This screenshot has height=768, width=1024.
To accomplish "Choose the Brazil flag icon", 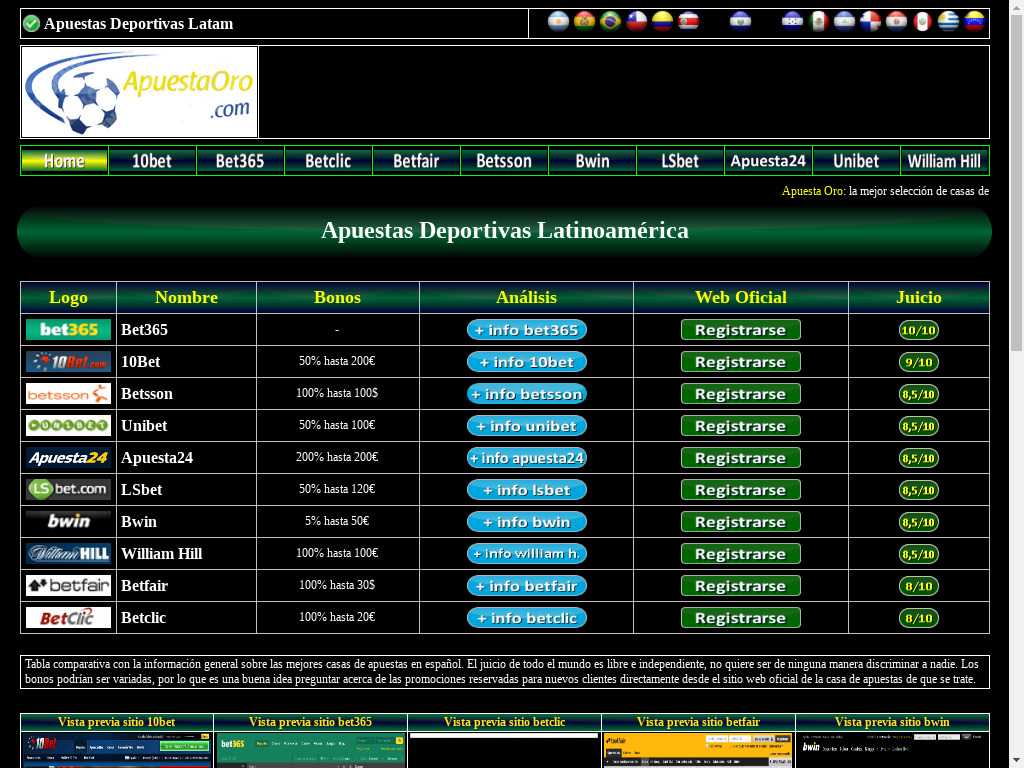I will pyautogui.click(x=611, y=22).
